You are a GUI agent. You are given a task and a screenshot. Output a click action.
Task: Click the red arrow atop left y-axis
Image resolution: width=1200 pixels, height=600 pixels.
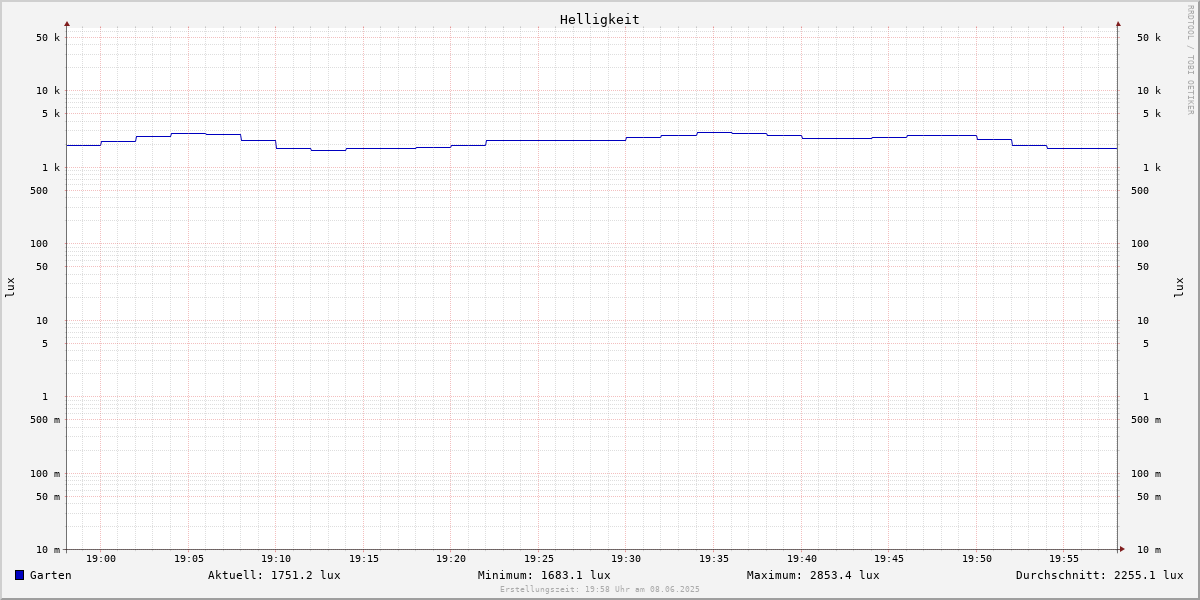click(67, 23)
